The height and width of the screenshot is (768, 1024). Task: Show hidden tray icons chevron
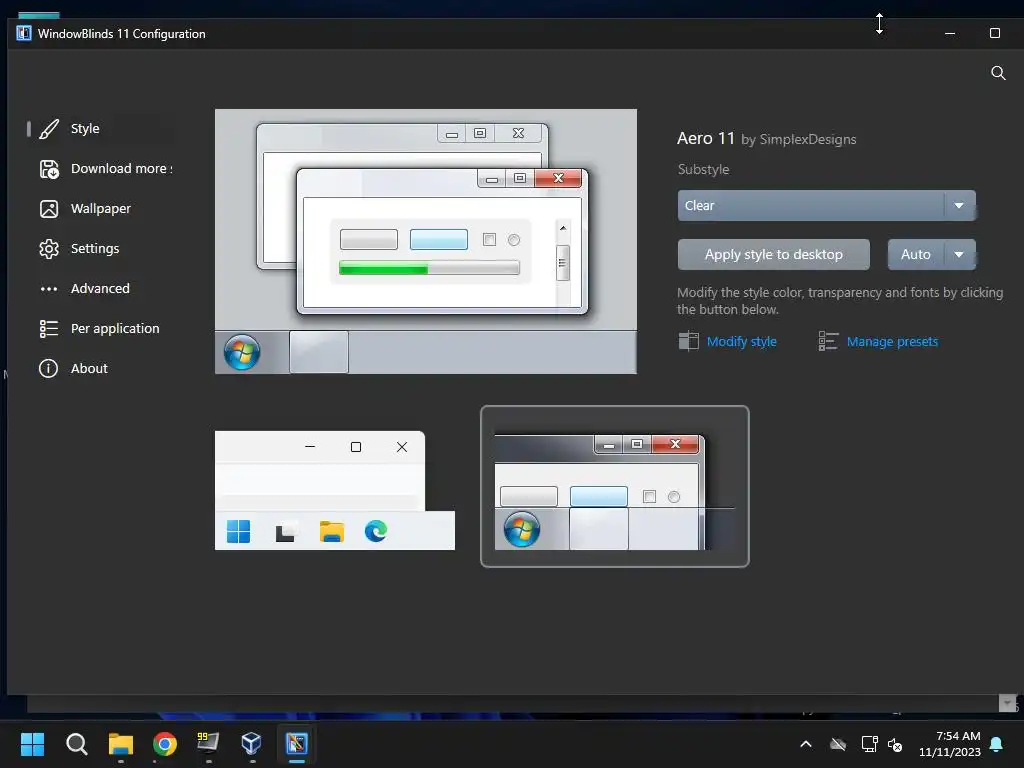pos(806,744)
